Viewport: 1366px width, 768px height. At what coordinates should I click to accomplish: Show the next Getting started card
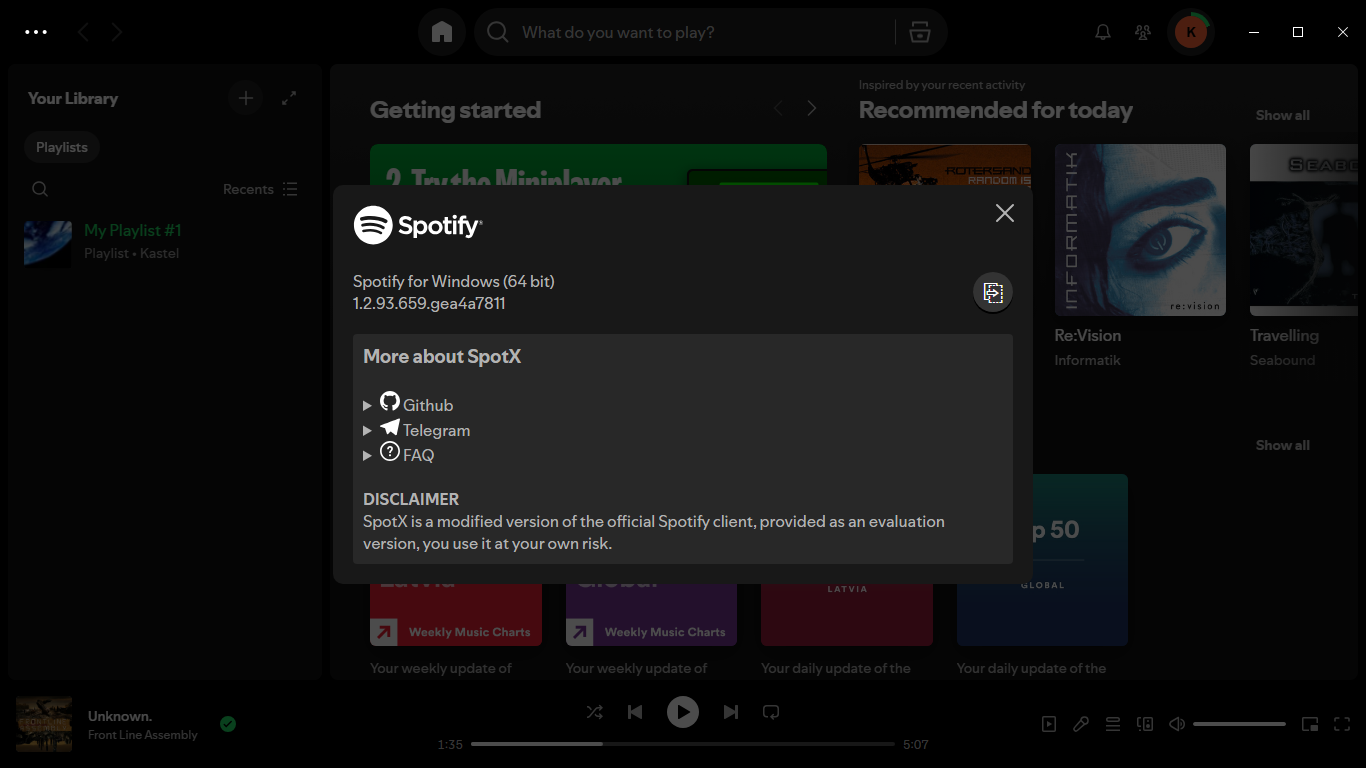[812, 108]
